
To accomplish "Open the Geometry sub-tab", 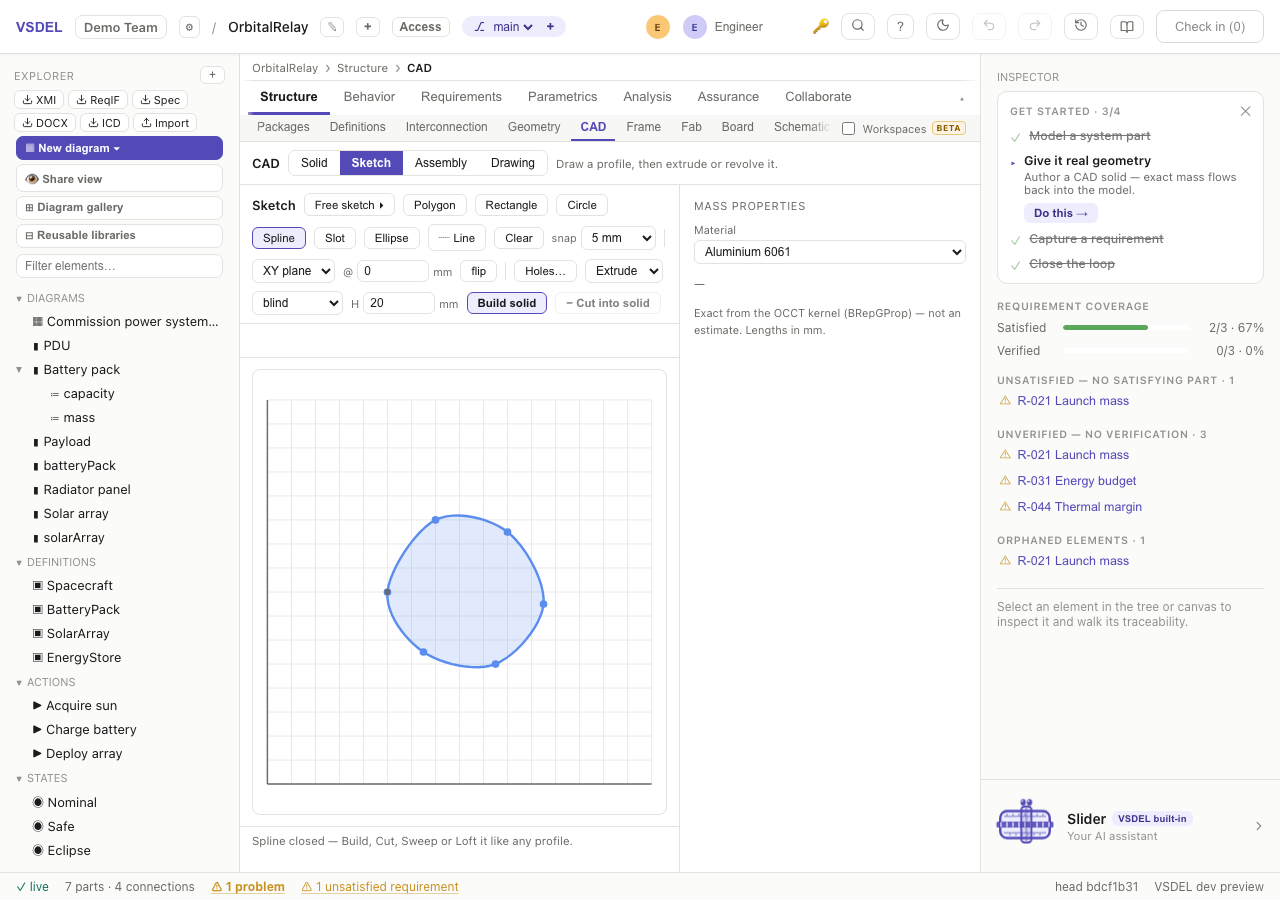I will click(x=534, y=127).
